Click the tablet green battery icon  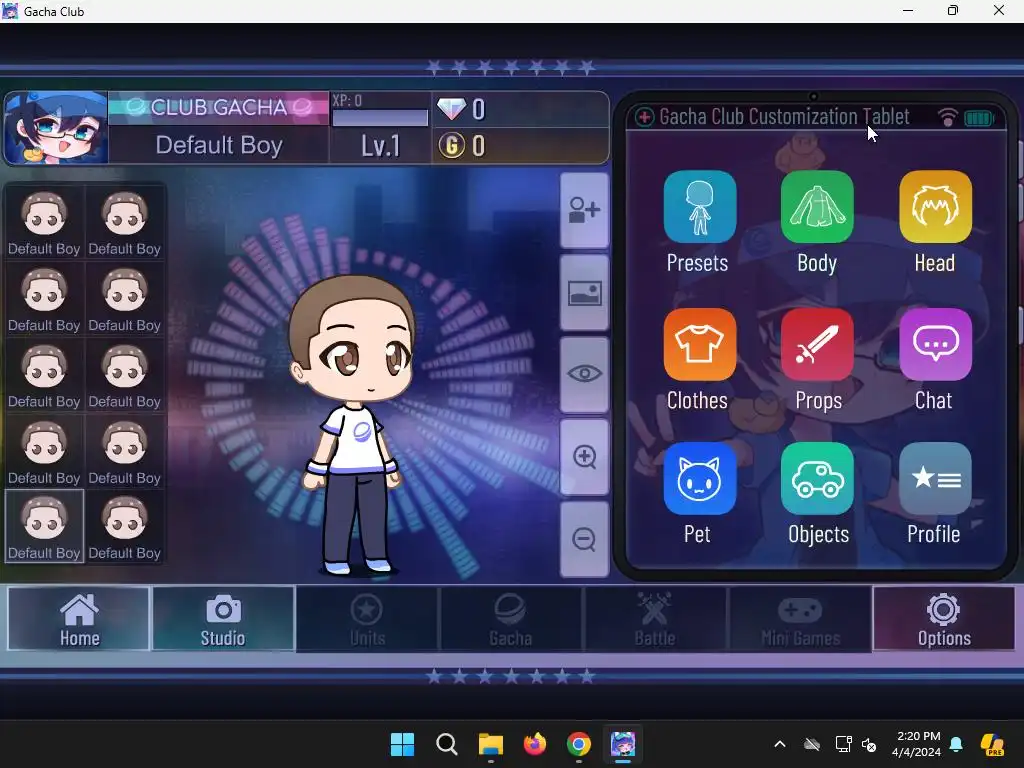pos(979,118)
